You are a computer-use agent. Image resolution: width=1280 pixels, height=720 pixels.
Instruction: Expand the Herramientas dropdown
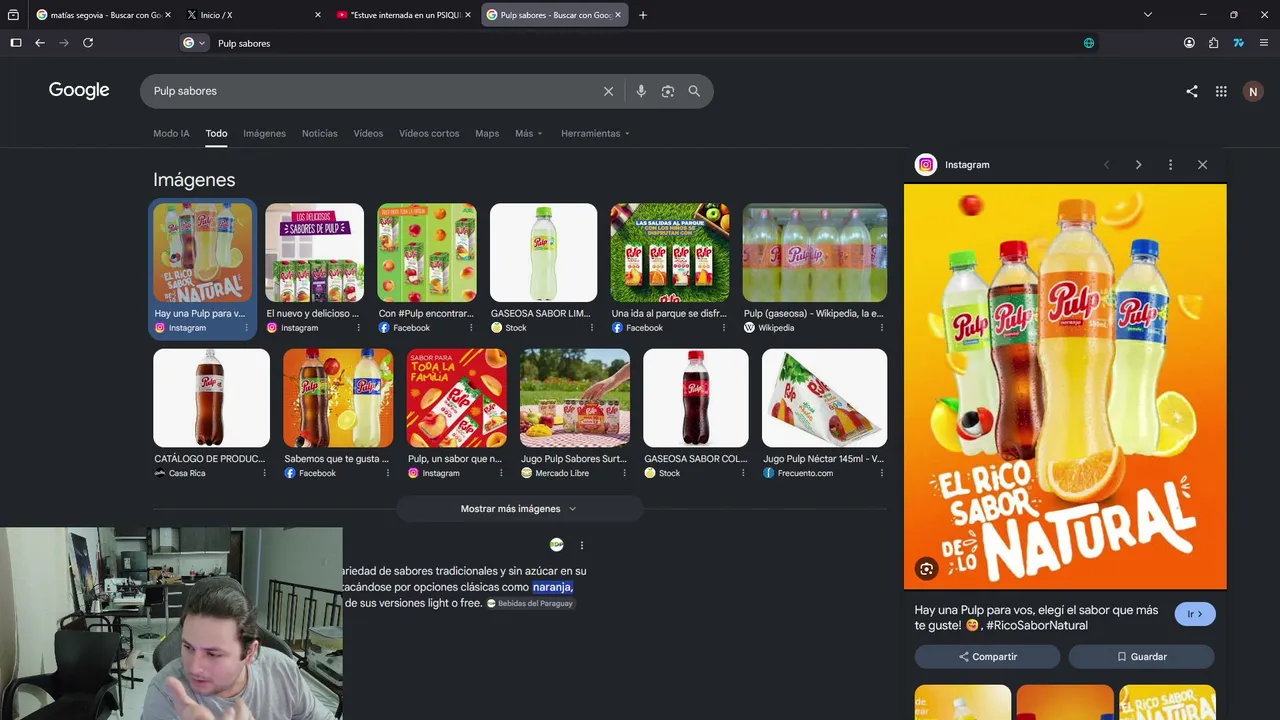click(595, 134)
